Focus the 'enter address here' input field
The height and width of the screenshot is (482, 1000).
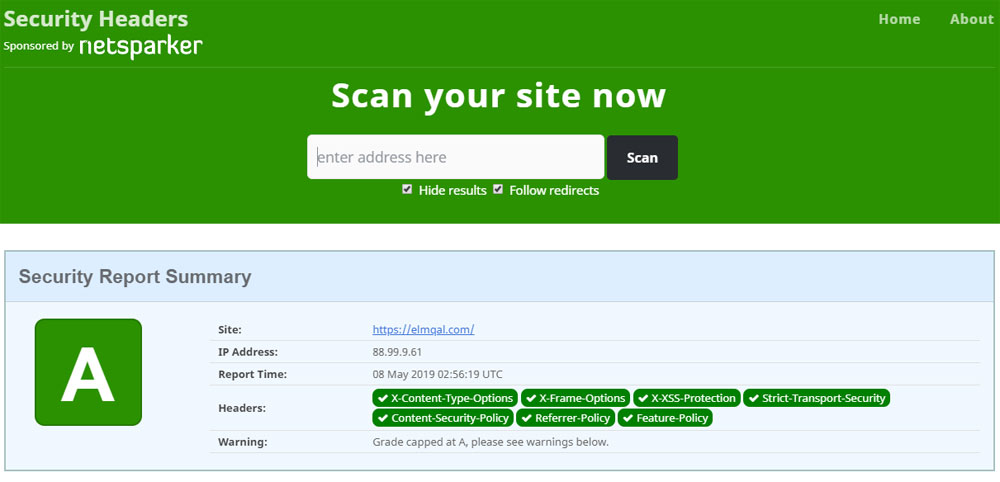tap(455, 157)
